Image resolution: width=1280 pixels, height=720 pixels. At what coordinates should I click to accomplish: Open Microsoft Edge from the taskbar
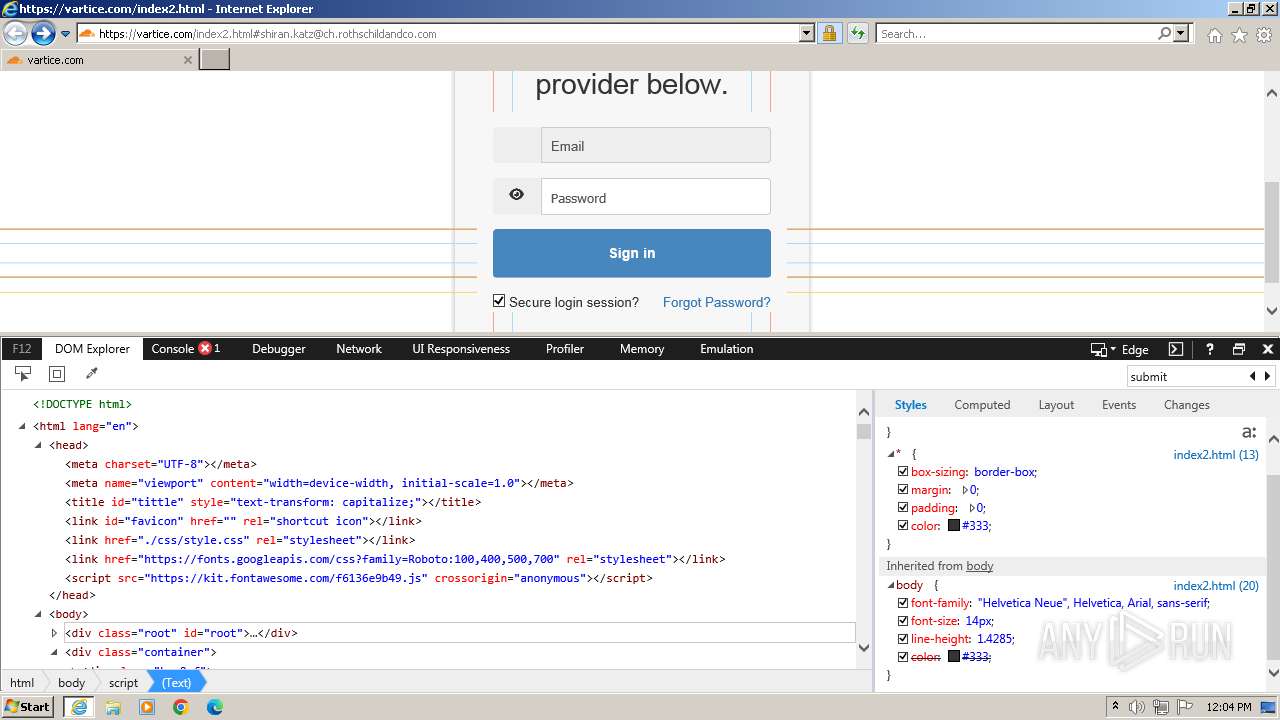point(214,707)
